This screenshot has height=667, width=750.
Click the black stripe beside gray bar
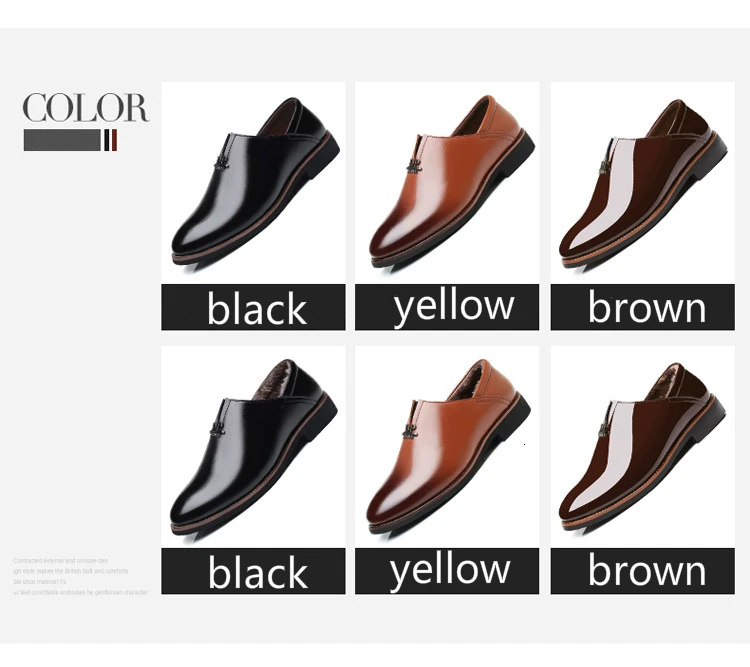click(x=107, y=140)
